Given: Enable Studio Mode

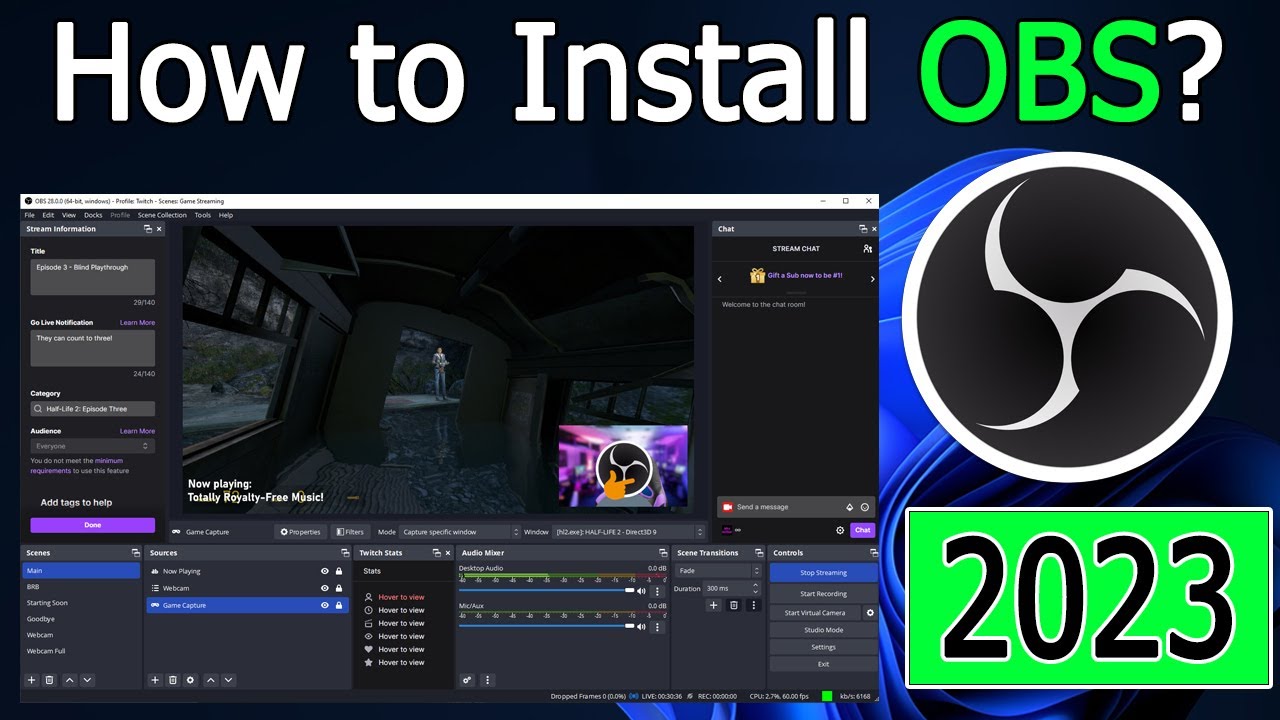Looking at the screenshot, I should [x=824, y=630].
